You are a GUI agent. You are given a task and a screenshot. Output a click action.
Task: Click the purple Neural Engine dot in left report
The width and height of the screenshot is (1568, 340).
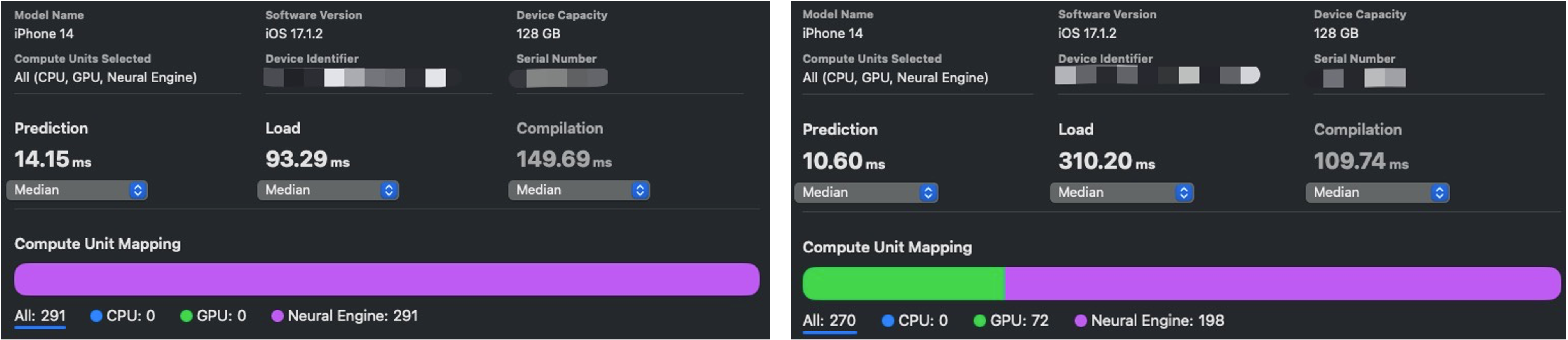click(279, 316)
